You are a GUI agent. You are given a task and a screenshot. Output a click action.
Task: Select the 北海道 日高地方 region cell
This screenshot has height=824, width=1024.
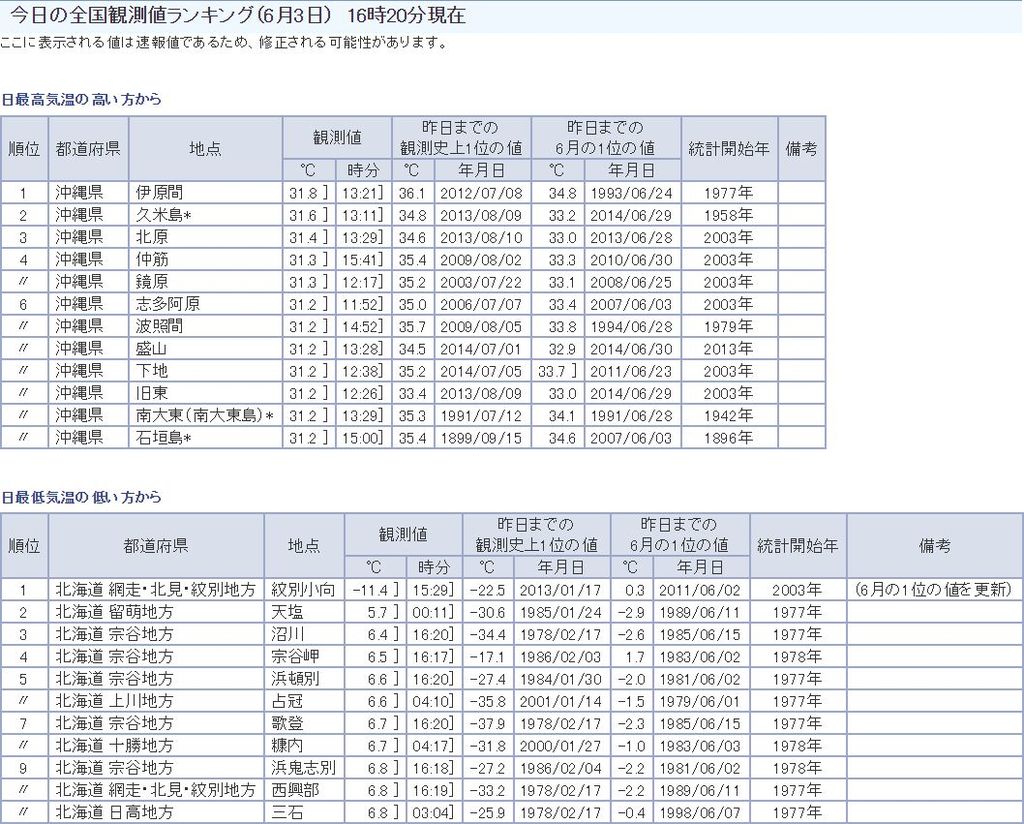coord(114,812)
